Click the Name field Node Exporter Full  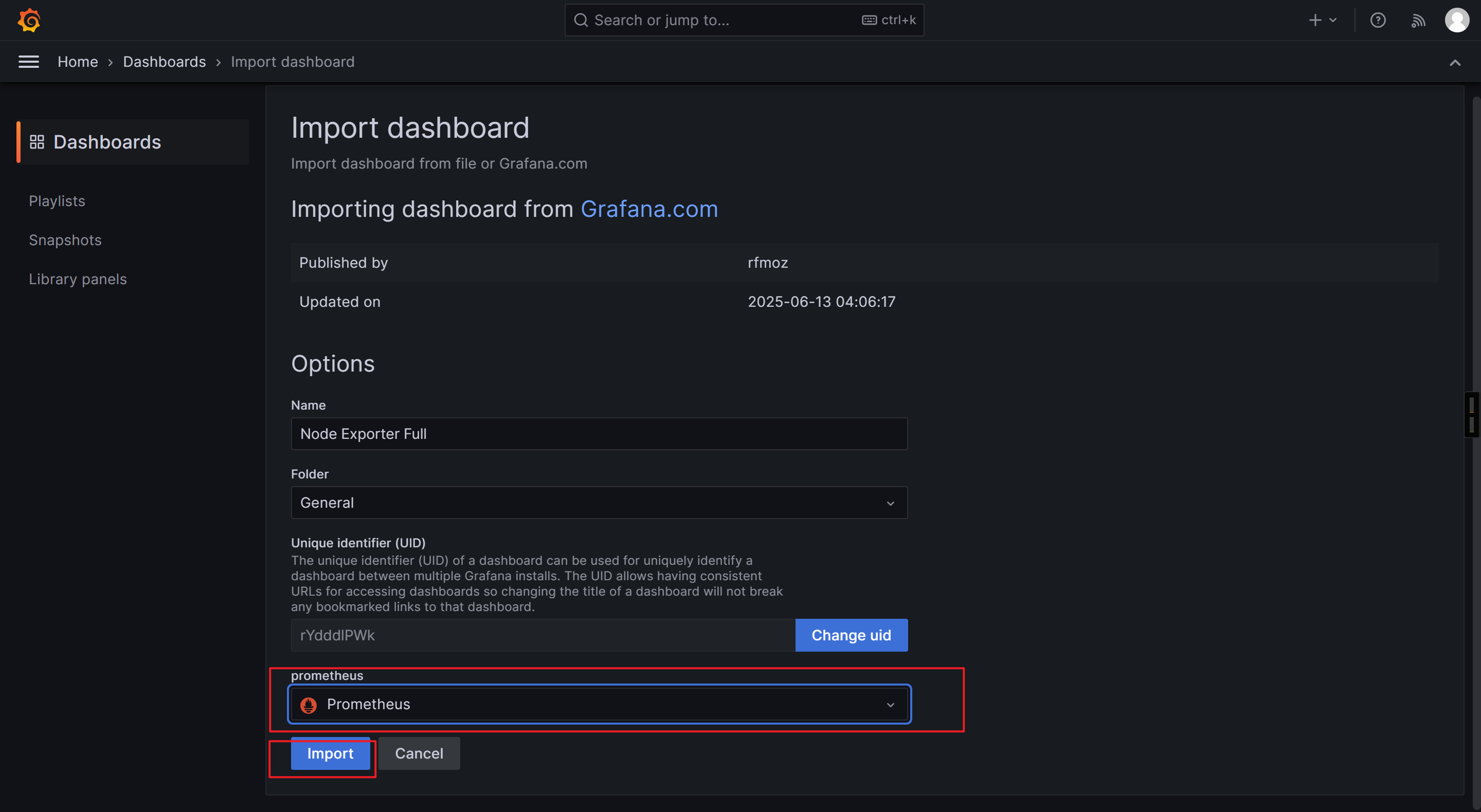599,434
